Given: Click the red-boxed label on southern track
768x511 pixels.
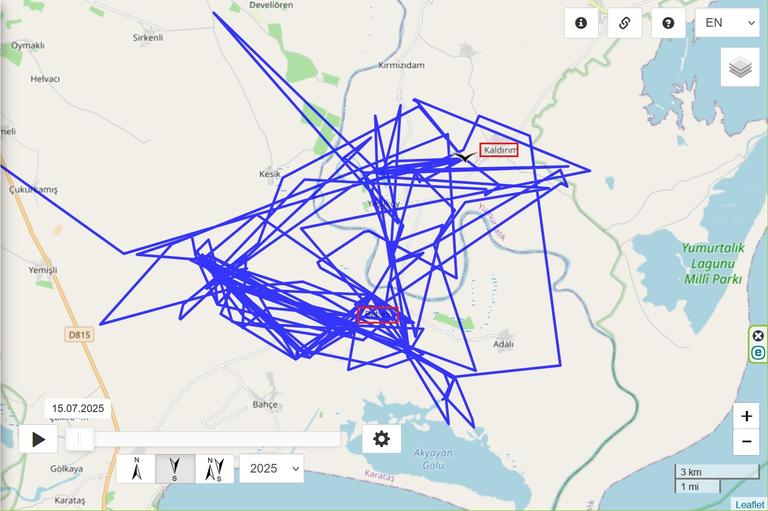Looking at the screenshot, I should coord(377,315).
